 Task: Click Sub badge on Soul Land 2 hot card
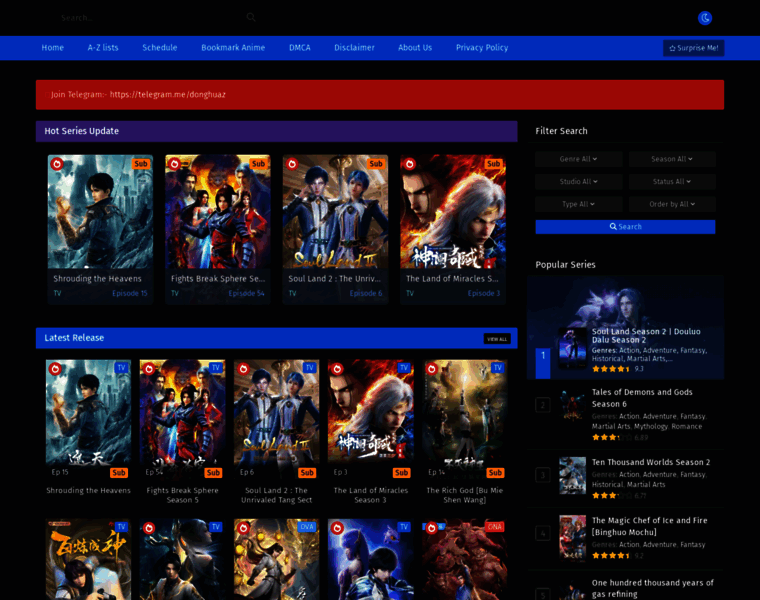376,164
